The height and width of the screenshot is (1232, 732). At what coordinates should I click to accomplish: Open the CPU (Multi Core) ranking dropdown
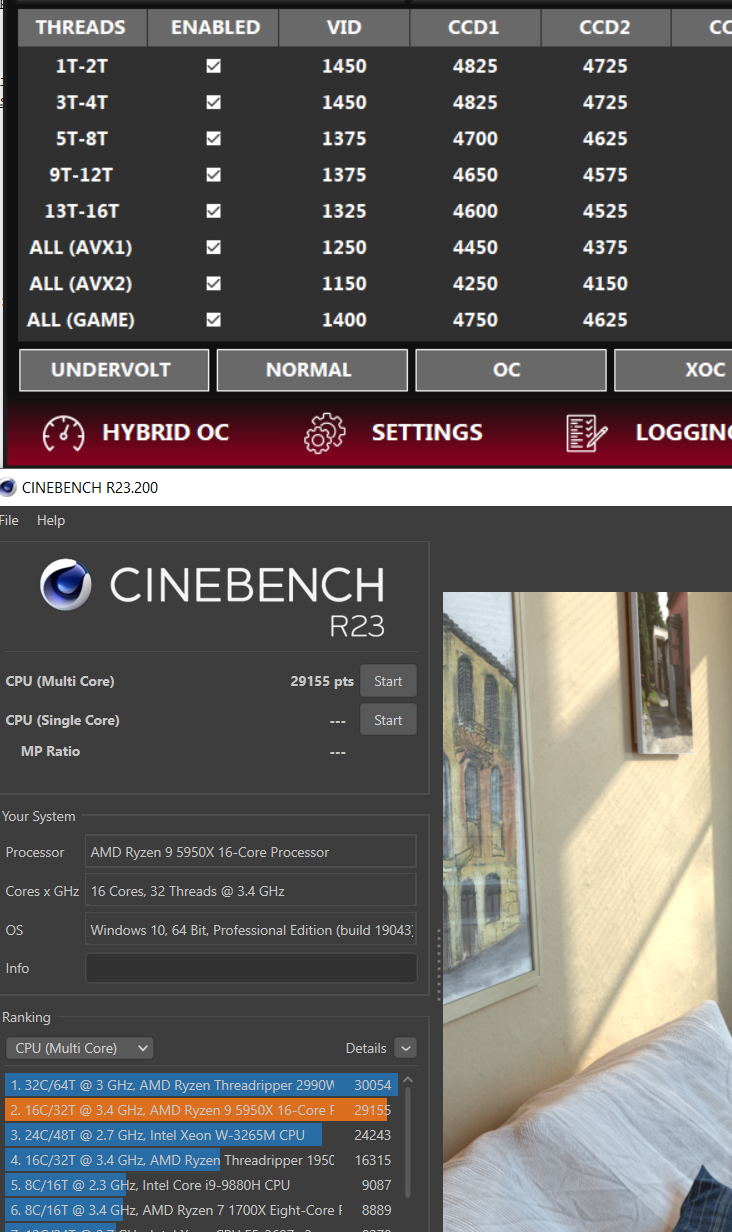pyautogui.click(x=79, y=1048)
